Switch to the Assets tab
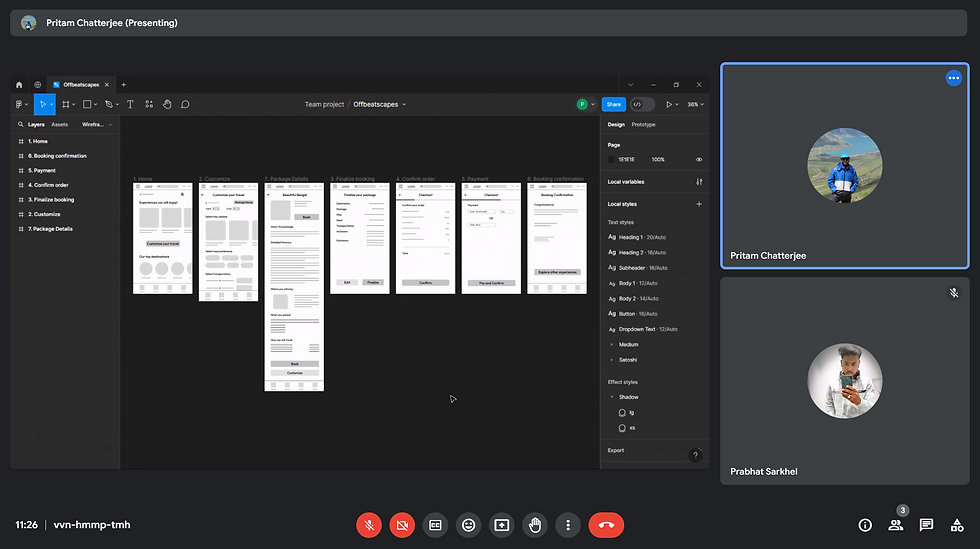Screen dimensions: 980x549 59,124
